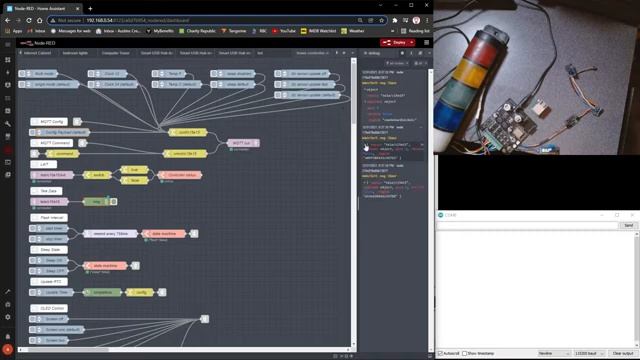Screen dimensions: 640x360
Task: Open Home Assistant sidebar menu icon
Action: (8, 44)
